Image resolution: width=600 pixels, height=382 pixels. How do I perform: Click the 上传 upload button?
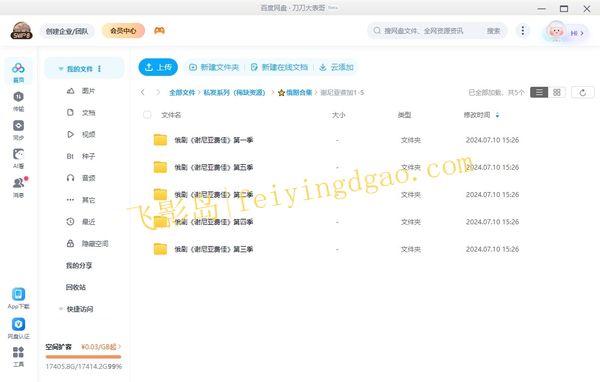[158, 67]
